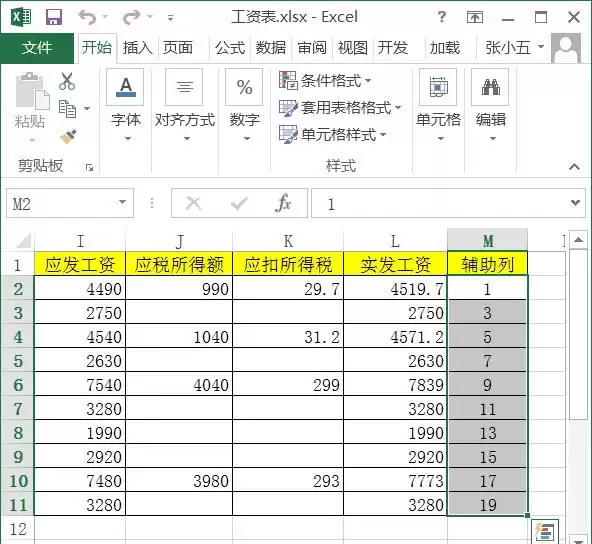Click the Excel application logo icon
The image size is (592, 544).
point(22,17)
